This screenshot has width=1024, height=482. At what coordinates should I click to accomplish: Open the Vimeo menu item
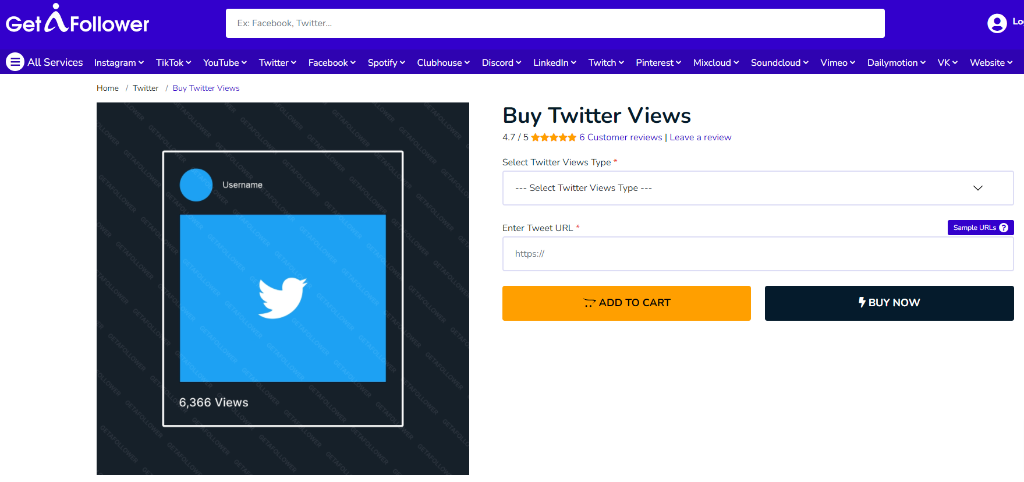(838, 63)
